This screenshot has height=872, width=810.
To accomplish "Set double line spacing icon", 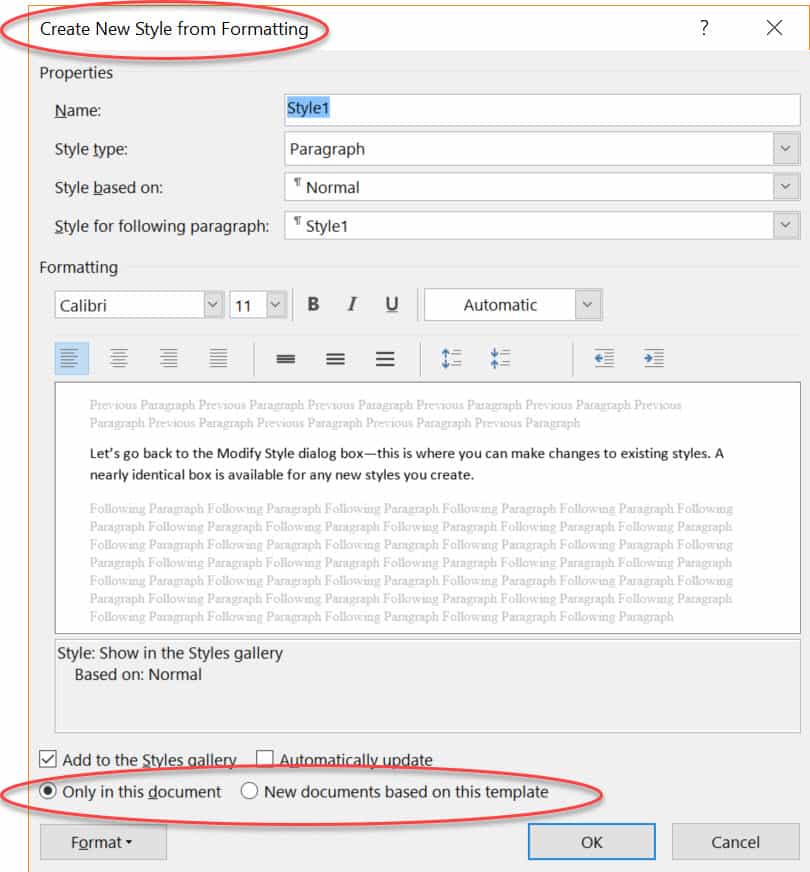I will (385, 359).
